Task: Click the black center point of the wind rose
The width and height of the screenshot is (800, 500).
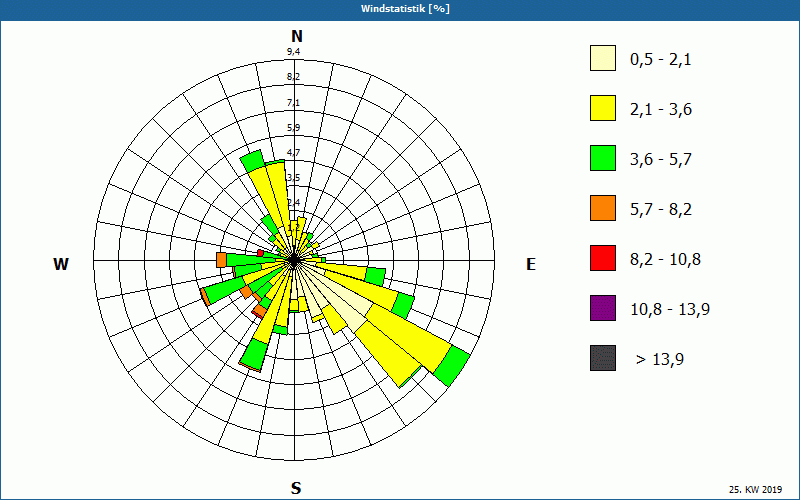Action: (294, 261)
